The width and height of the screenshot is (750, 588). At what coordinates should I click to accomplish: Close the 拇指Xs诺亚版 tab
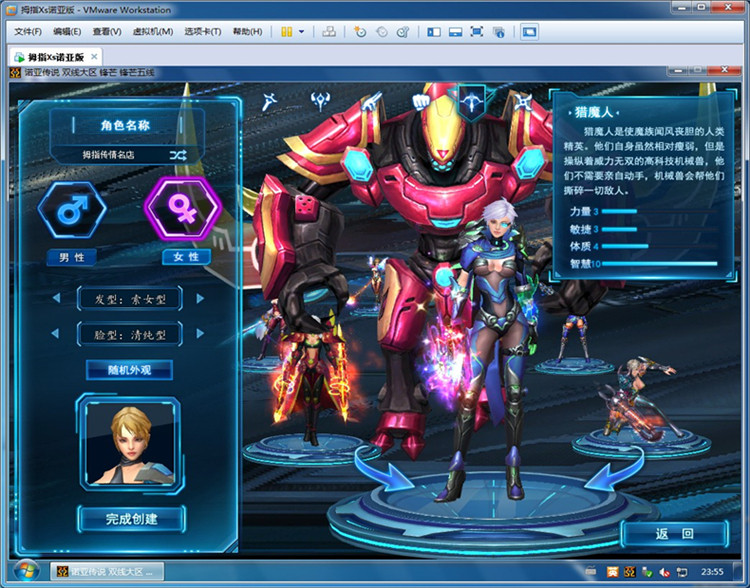click(x=94, y=57)
